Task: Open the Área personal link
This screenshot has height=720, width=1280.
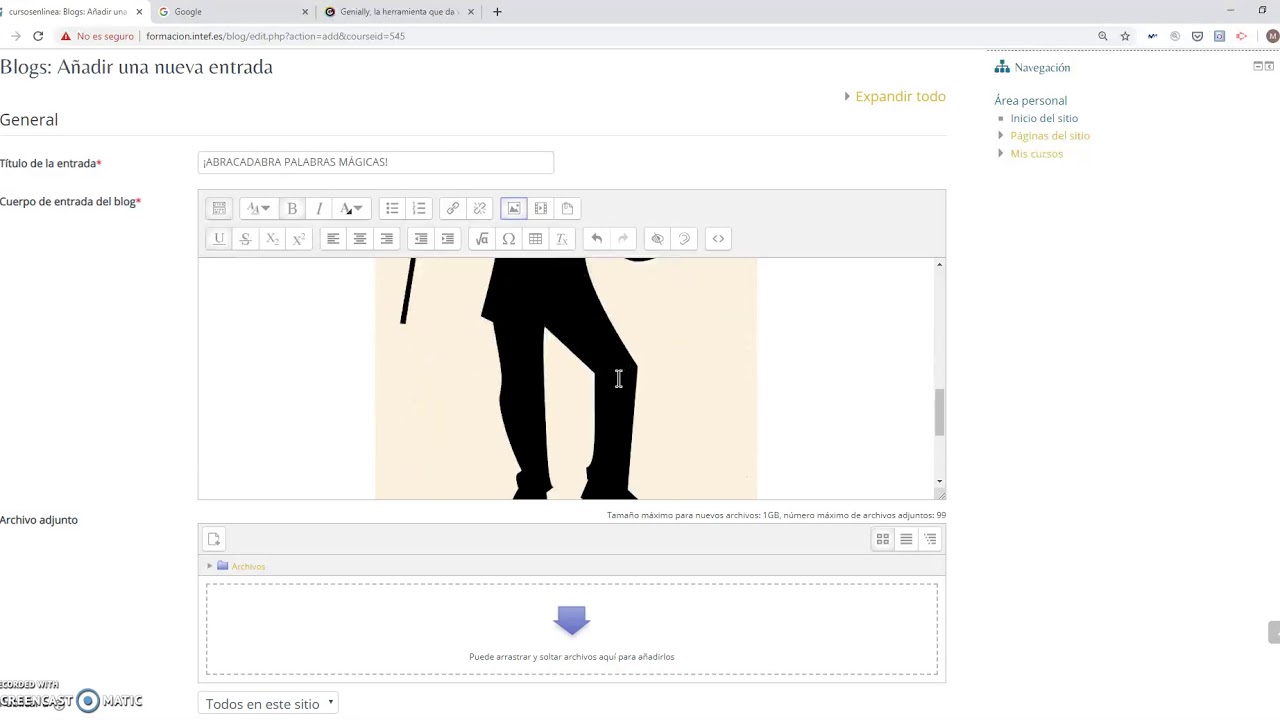Action: point(1030,100)
